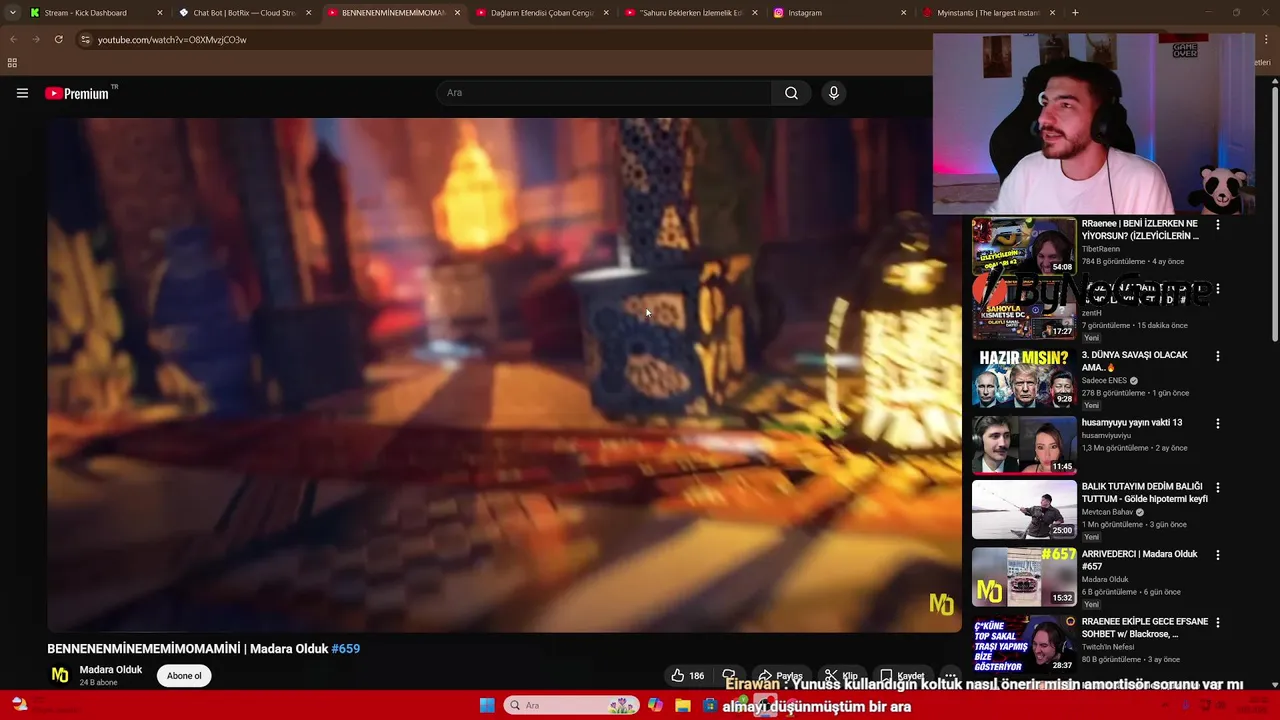Screen dimensions: 1280x720
Task: Open File Explorer from the taskbar
Action: click(683, 705)
